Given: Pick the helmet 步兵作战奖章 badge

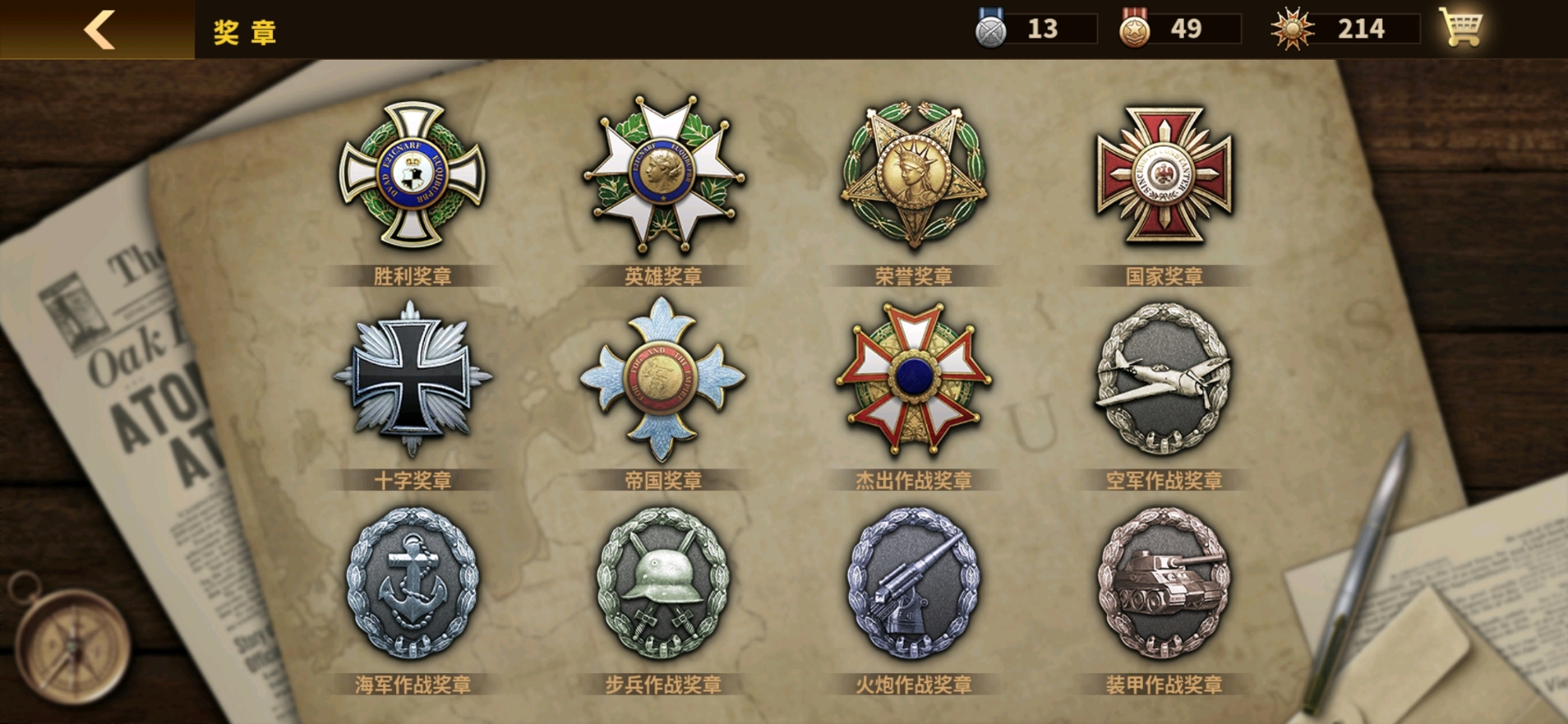Looking at the screenshot, I should click(x=663, y=583).
